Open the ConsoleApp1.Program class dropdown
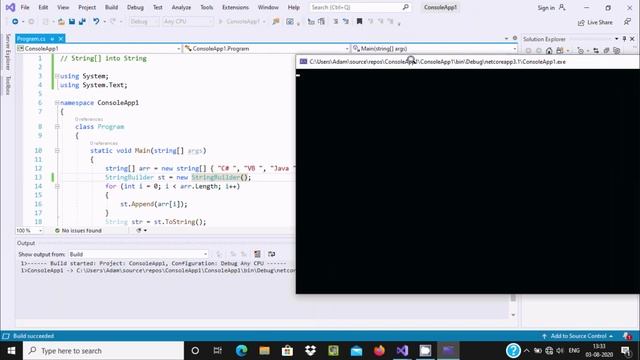The width and height of the screenshot is (640, 360). coord(267,49)
